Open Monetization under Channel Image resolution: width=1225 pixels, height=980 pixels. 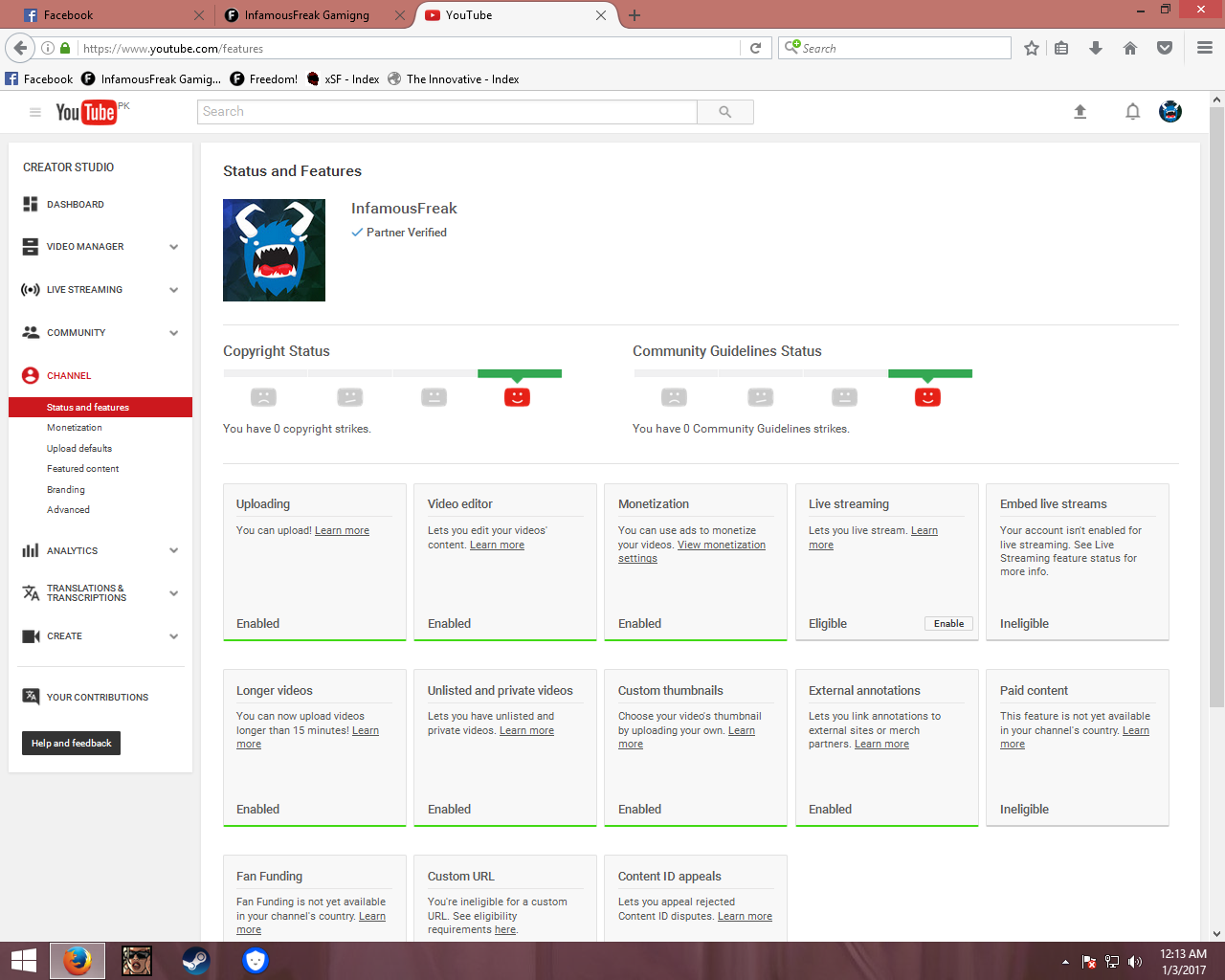75,428
